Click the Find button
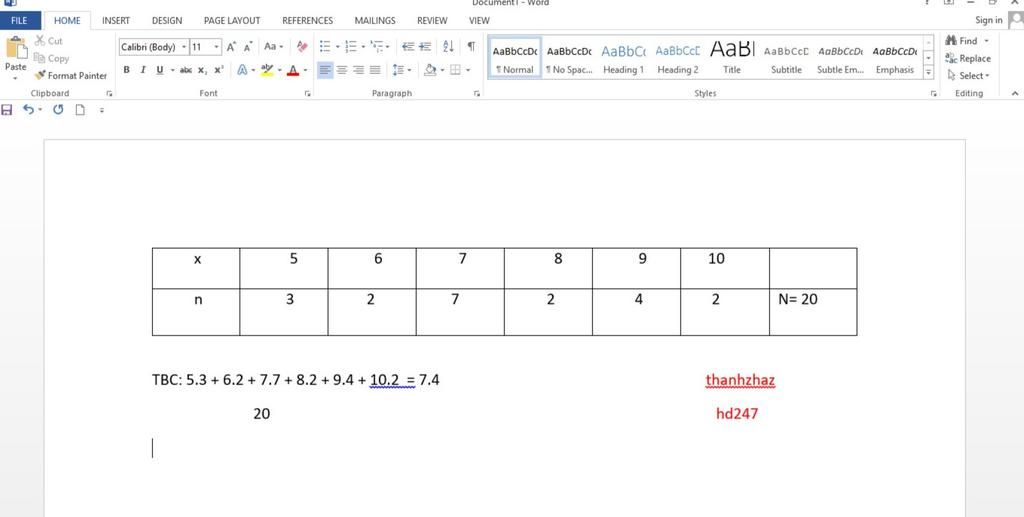Viewport: 1024px width, 517px height. [x=967, y=40]
